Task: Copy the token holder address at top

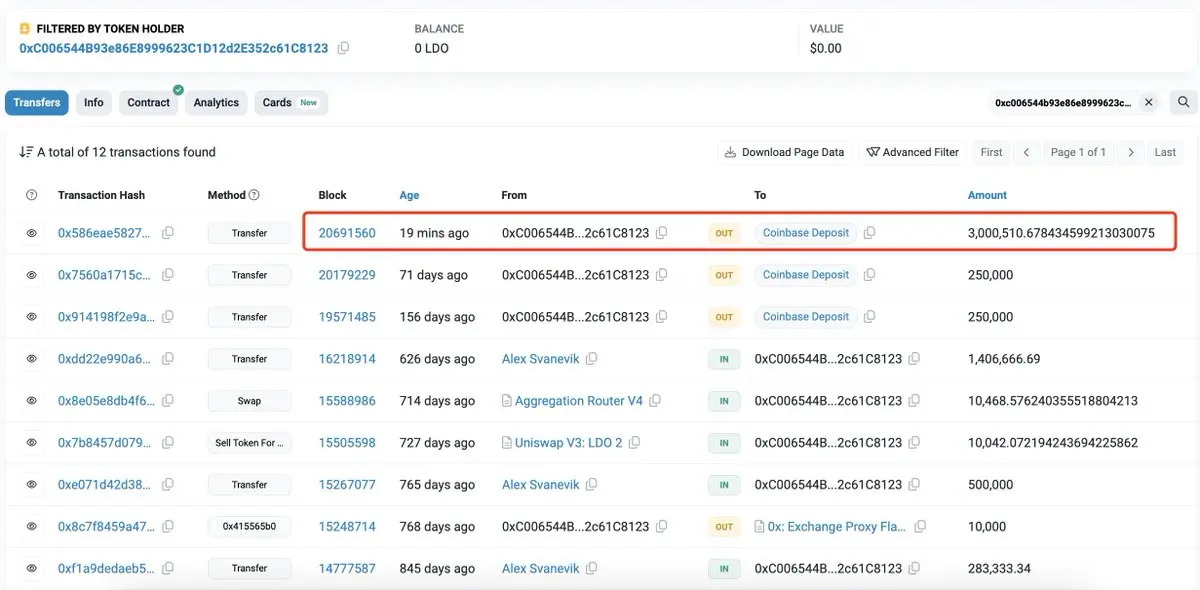Action: 343,48
